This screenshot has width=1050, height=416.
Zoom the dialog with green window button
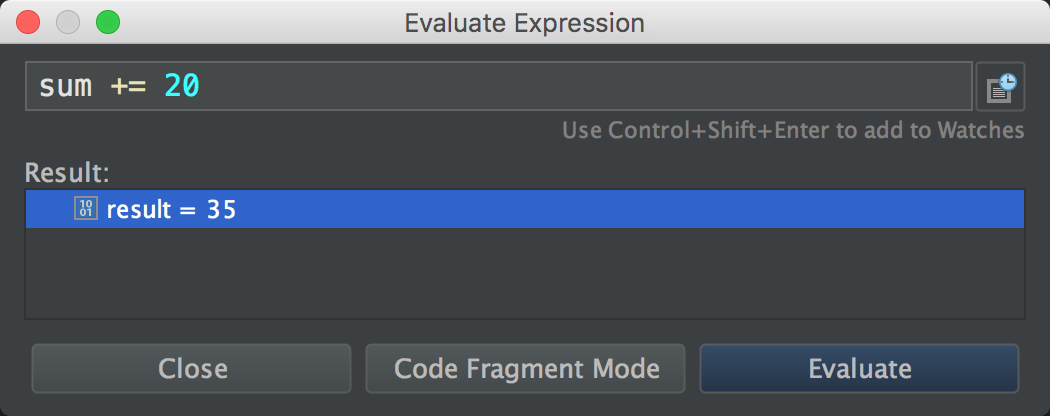107,21
